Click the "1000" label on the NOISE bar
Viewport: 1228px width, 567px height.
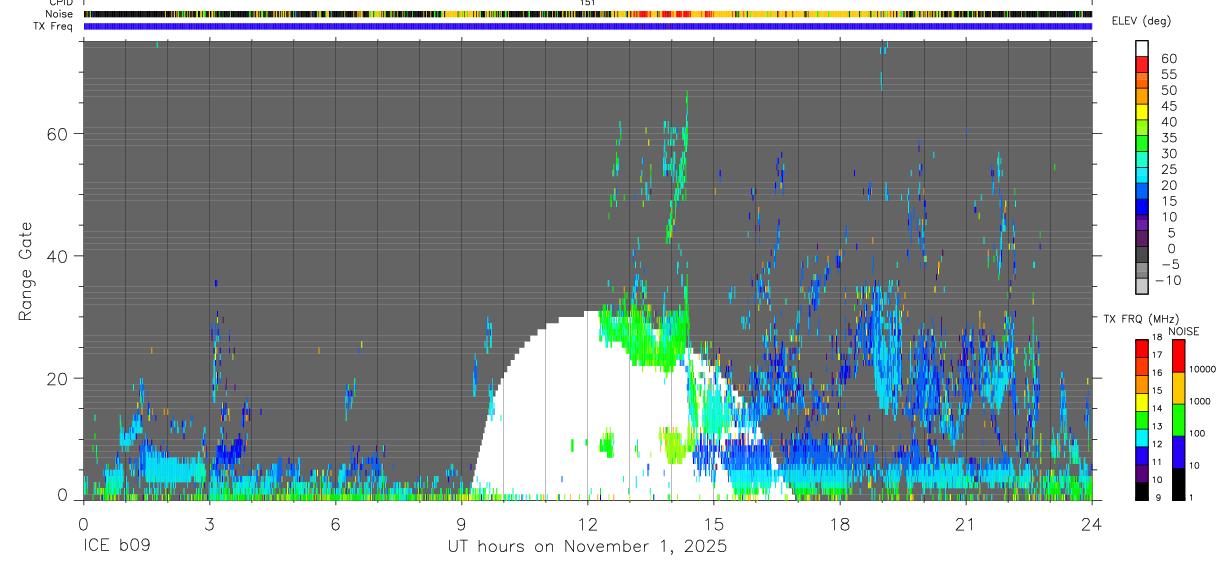[1202, 401]
